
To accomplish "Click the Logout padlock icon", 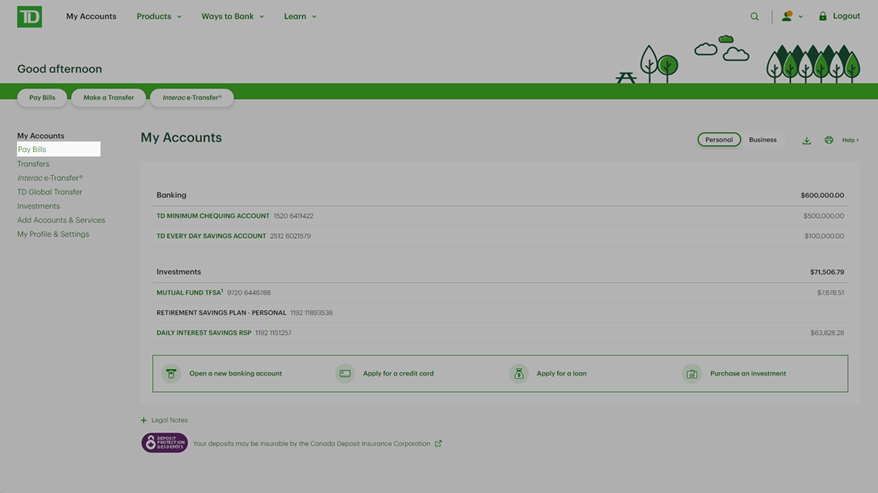I will coord(823,16).
